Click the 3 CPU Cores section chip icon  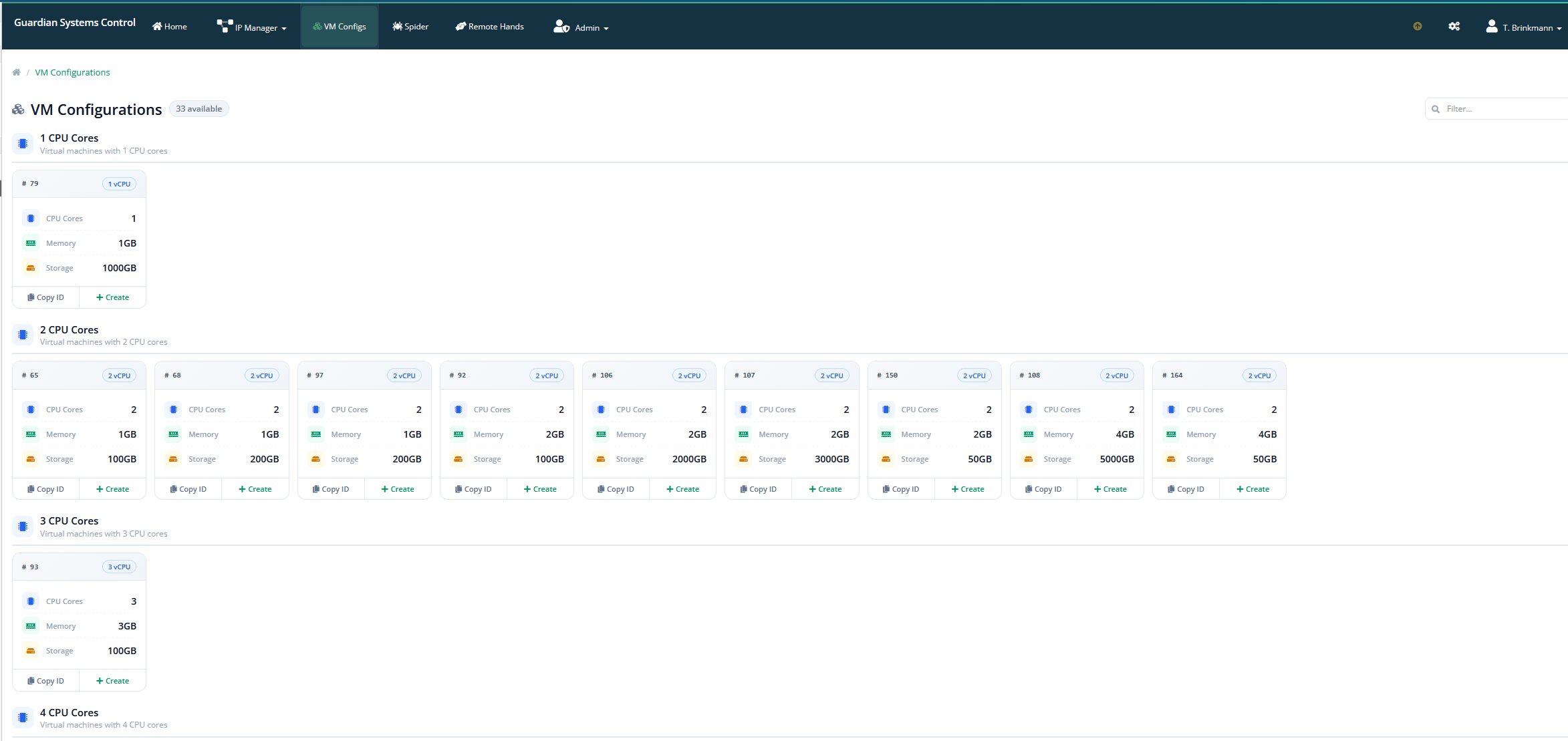[23, 527]
